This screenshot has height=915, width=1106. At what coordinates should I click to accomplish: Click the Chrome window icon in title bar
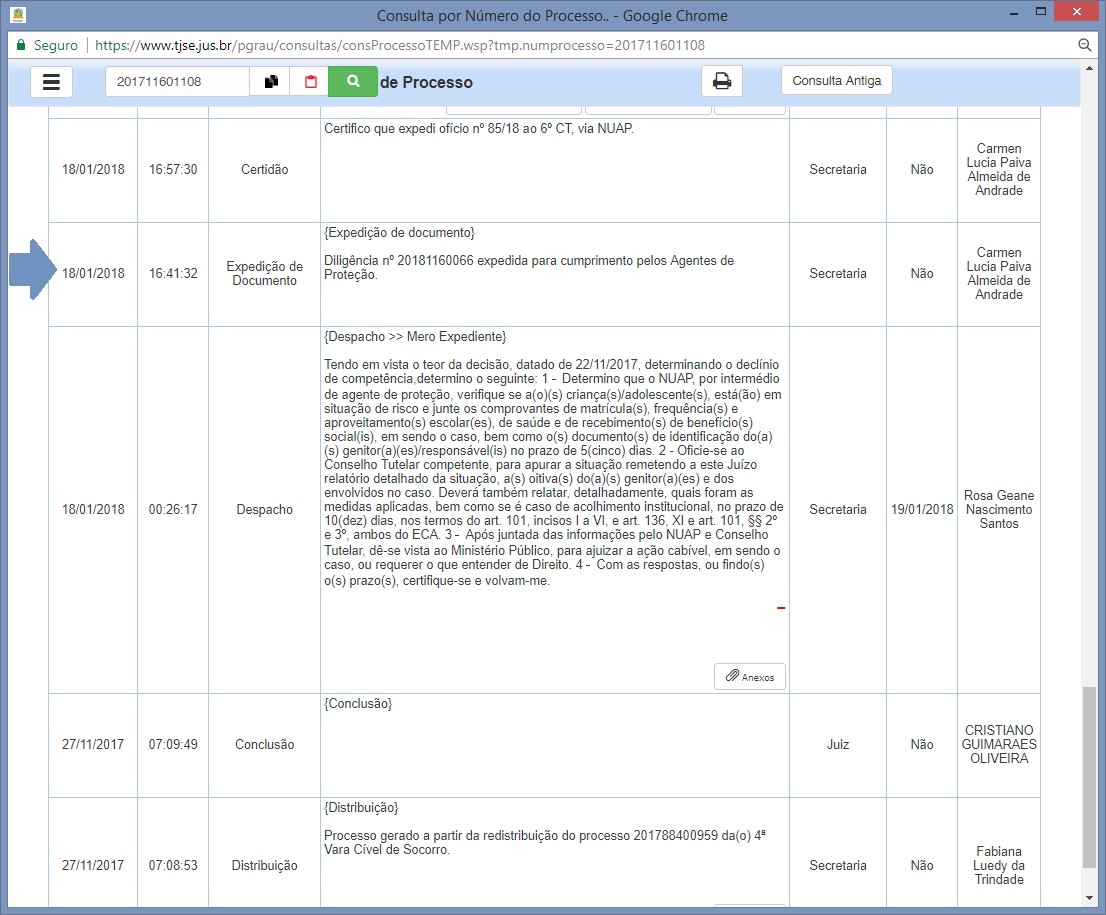tap(16, 15)
